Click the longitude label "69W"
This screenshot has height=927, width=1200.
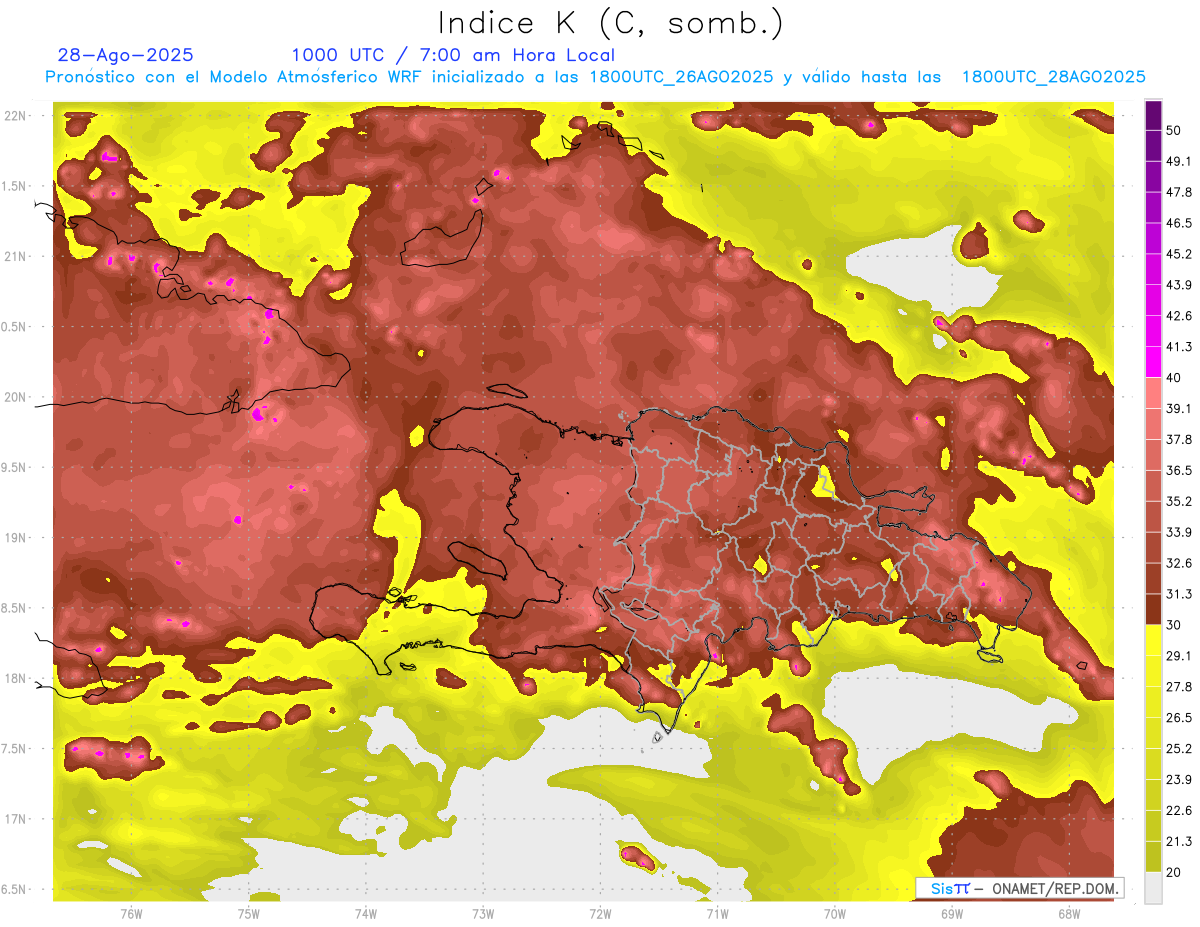coord(952,913)
